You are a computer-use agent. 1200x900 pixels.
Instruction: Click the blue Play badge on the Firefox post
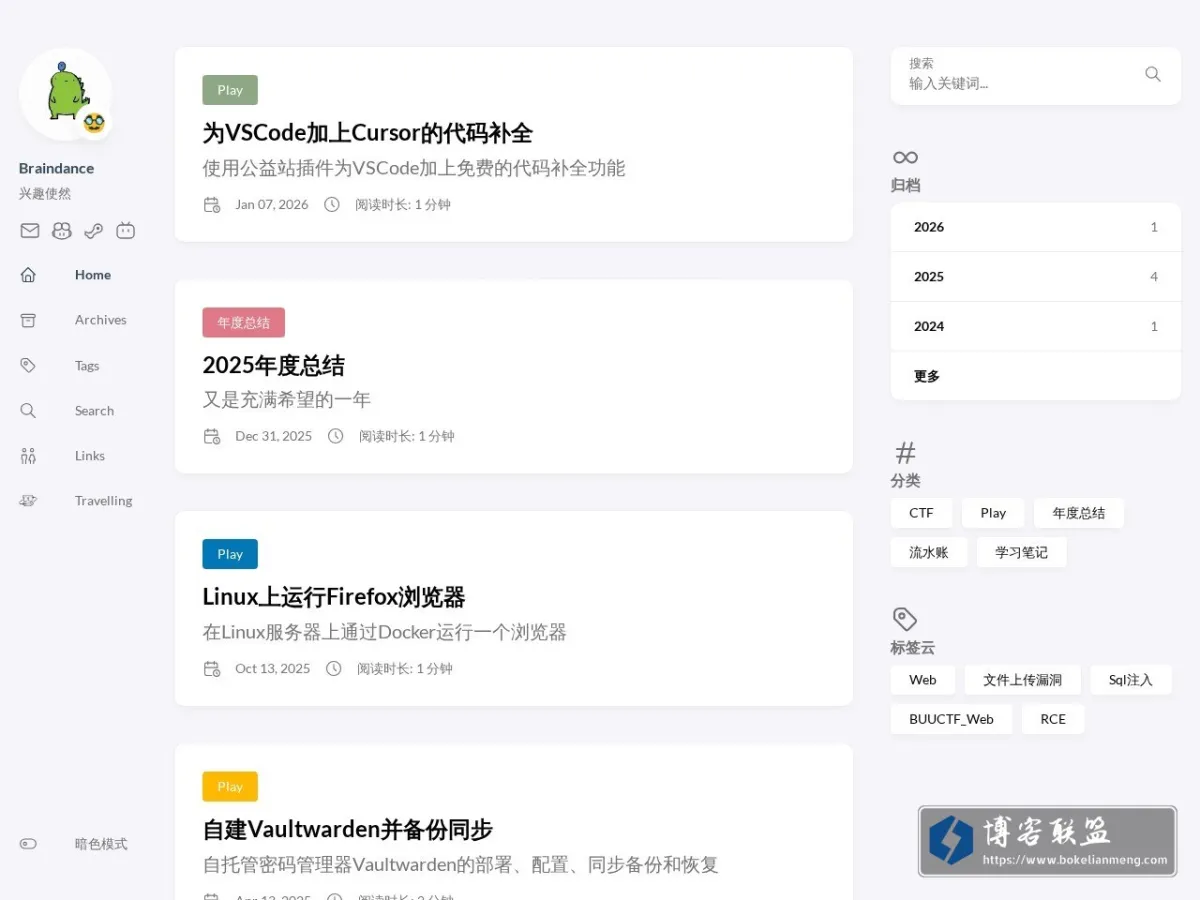pos(230,554)
